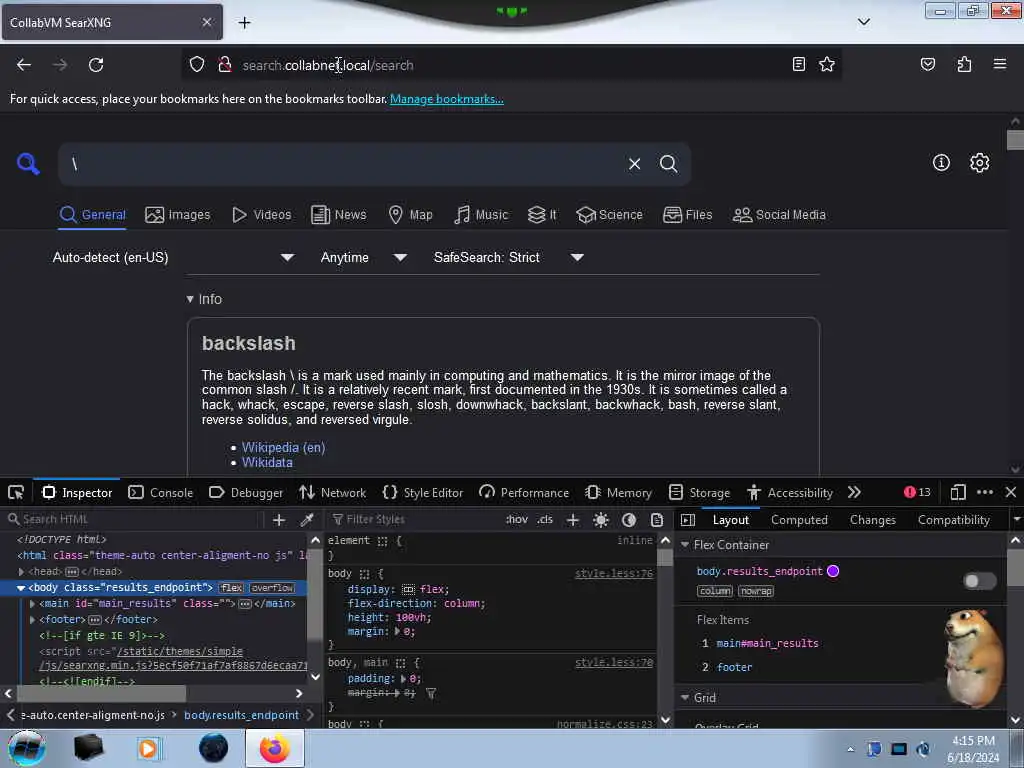Click the Manage bookmarks link
The image size is (1024, 768).
tap(447, 99)
